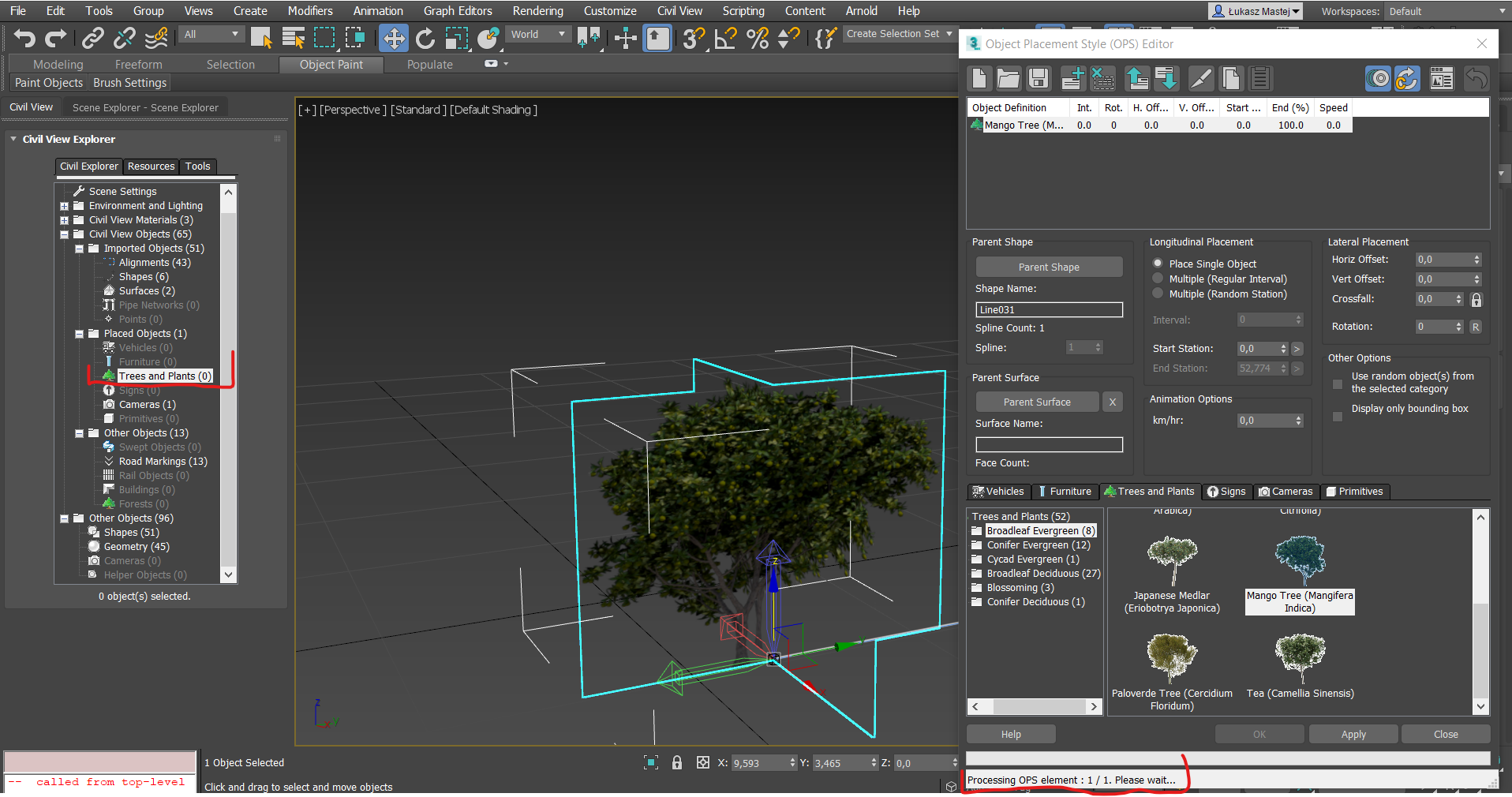Viewport: 1512px width, 797px height.
Task: Check Display only bounding box option
Action: pos(1337,417)
